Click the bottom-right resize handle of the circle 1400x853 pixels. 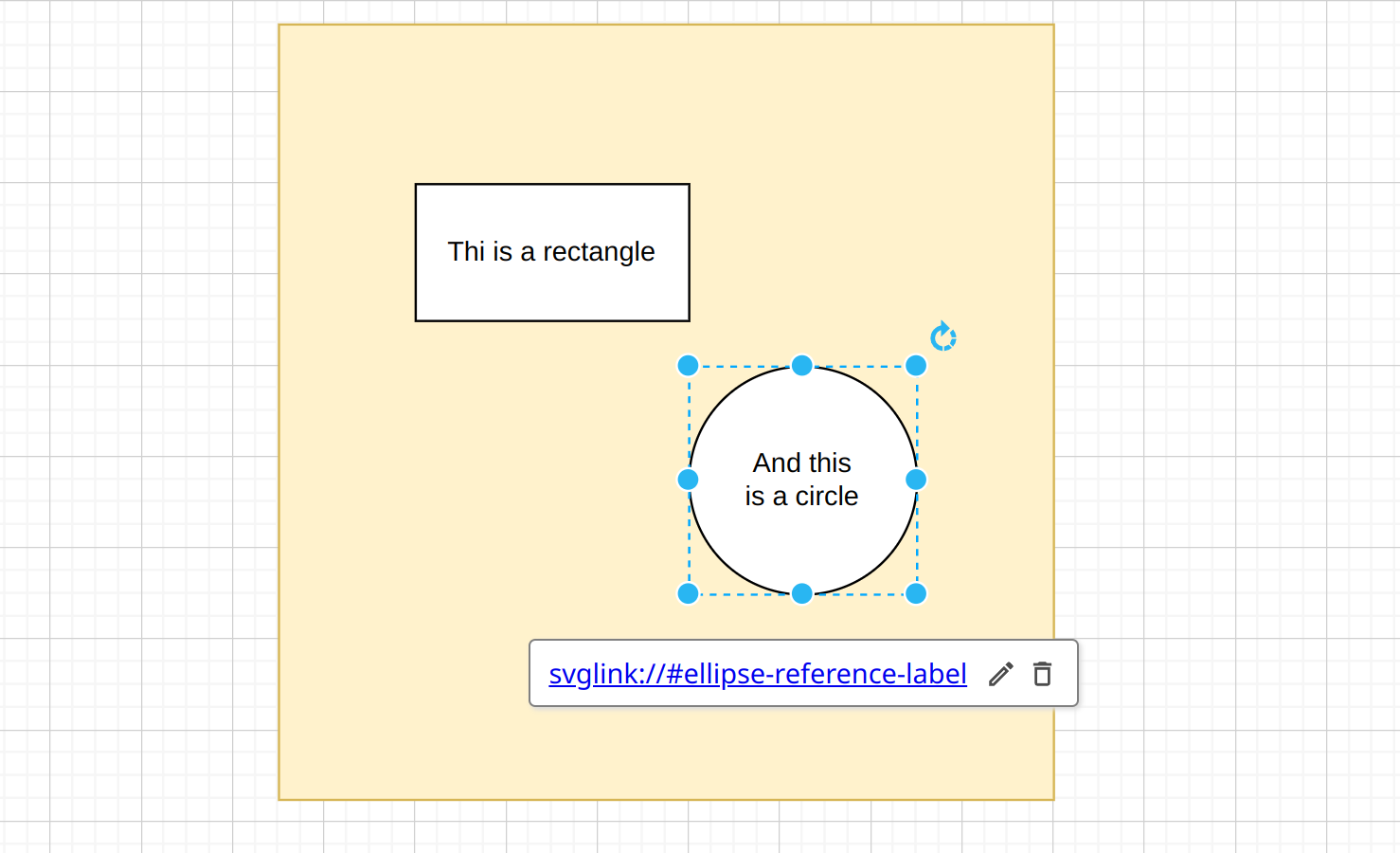point(916,592)
